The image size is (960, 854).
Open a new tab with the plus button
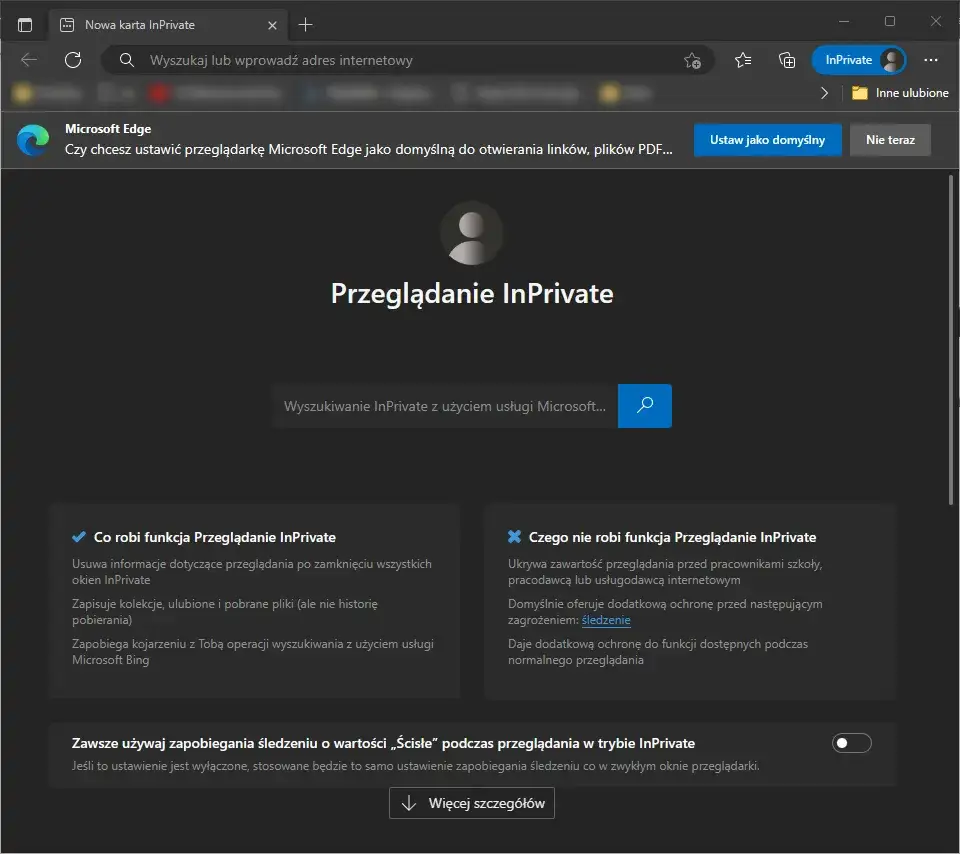pyautogui.click(x=307, y=24)
